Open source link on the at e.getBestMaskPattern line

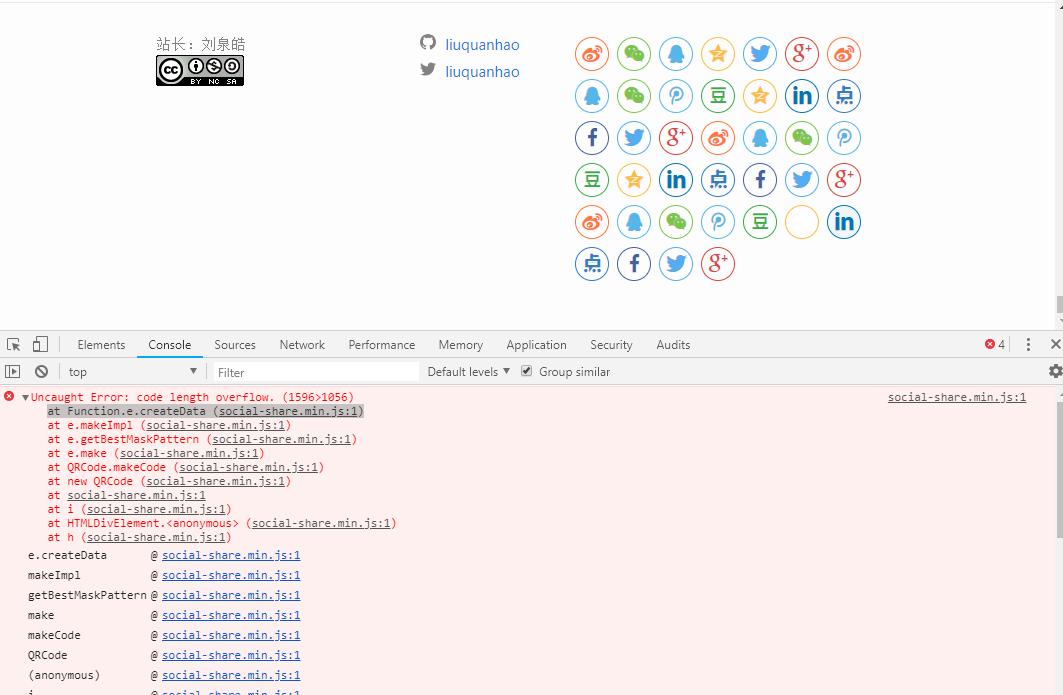pos(282,439)
